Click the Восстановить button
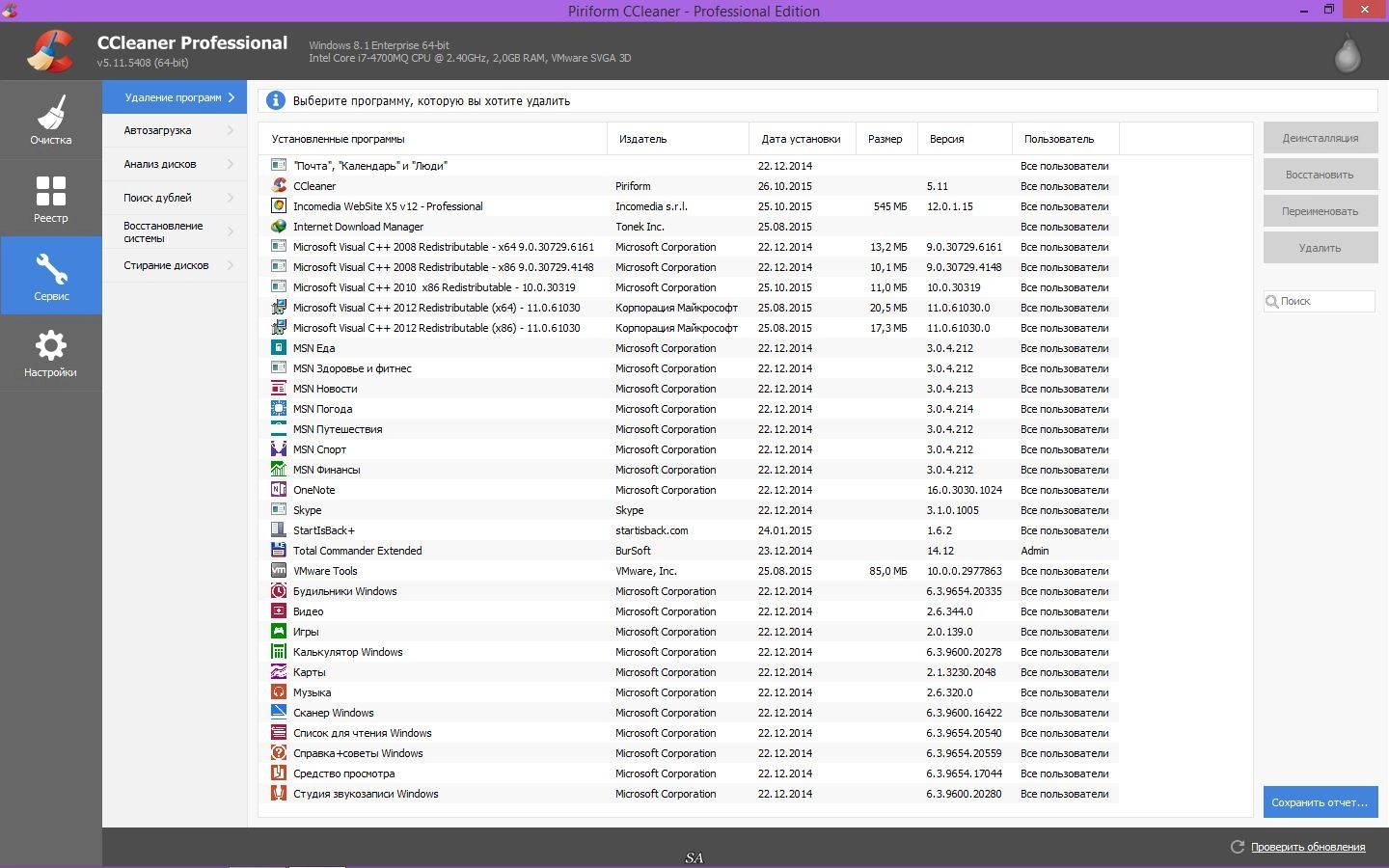1389x868 pixels. click(x=1320, y=175)
